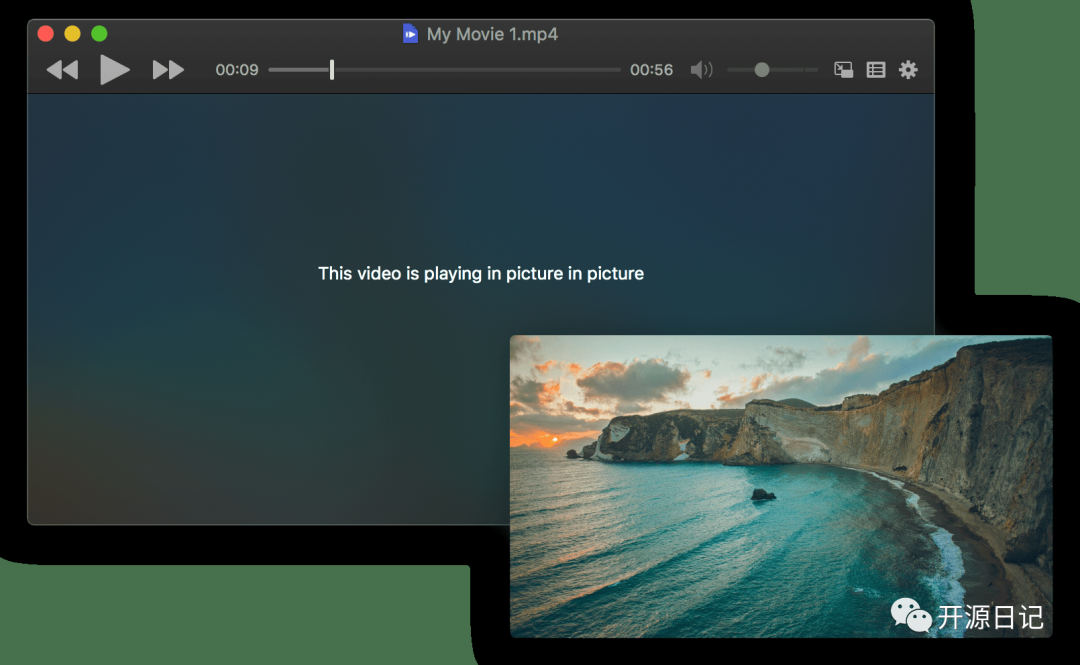
Task: Close the player window with the red button
Action: point(45,33)
